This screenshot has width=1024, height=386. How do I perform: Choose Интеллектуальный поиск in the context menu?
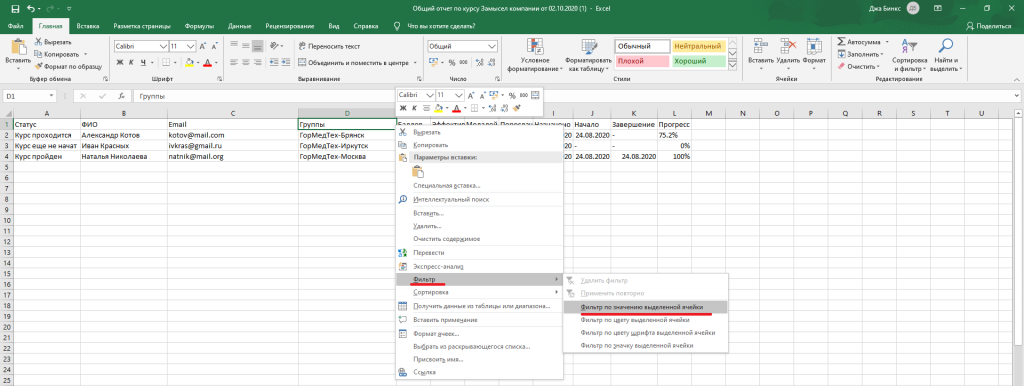click(x=479, y=199)
